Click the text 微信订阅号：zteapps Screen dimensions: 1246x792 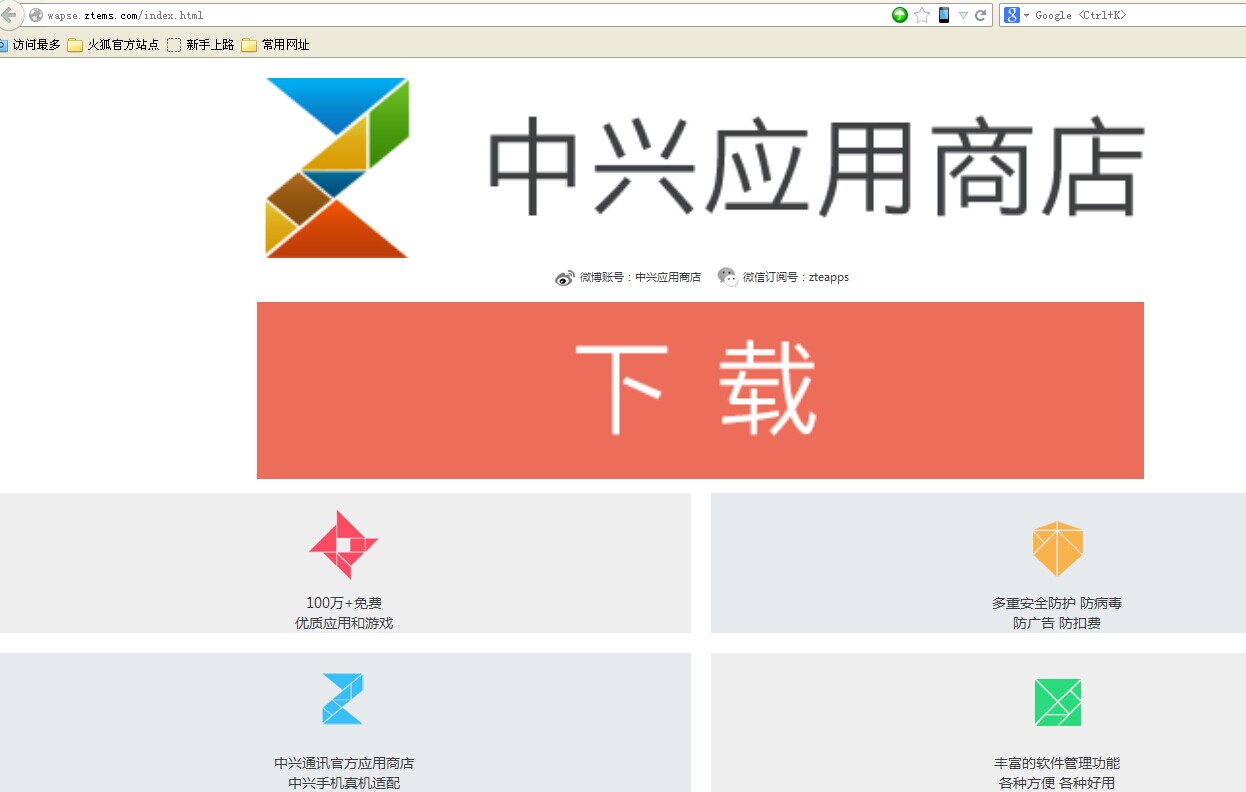pyautogui.click(x=795, y=277)
